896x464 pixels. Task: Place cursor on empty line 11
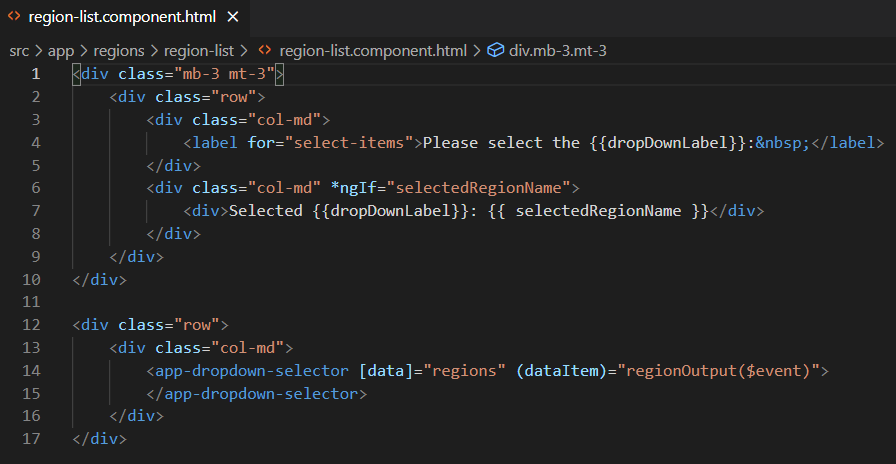tap(300, 302)
